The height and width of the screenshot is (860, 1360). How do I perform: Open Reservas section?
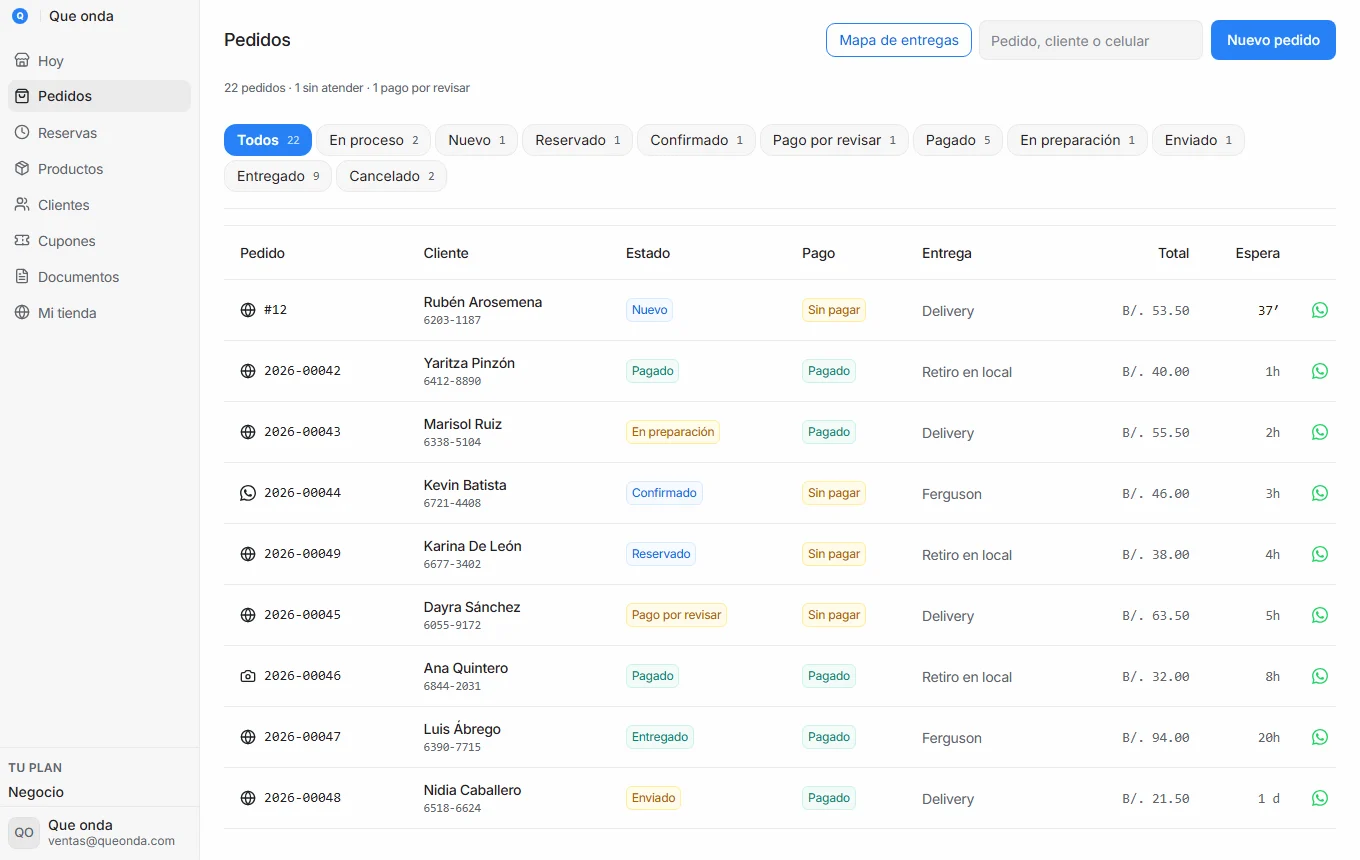[x=99, y=133]
